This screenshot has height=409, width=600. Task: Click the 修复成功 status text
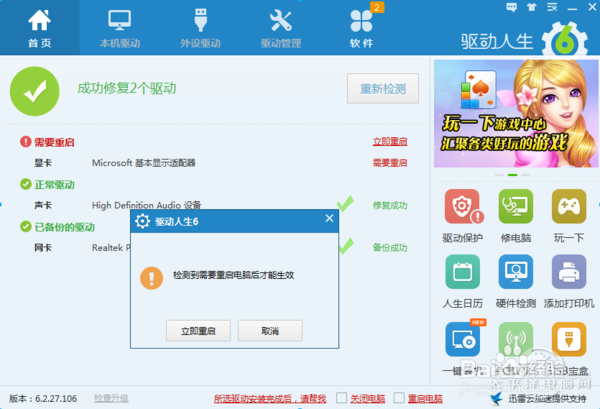(x=390, y=205)
